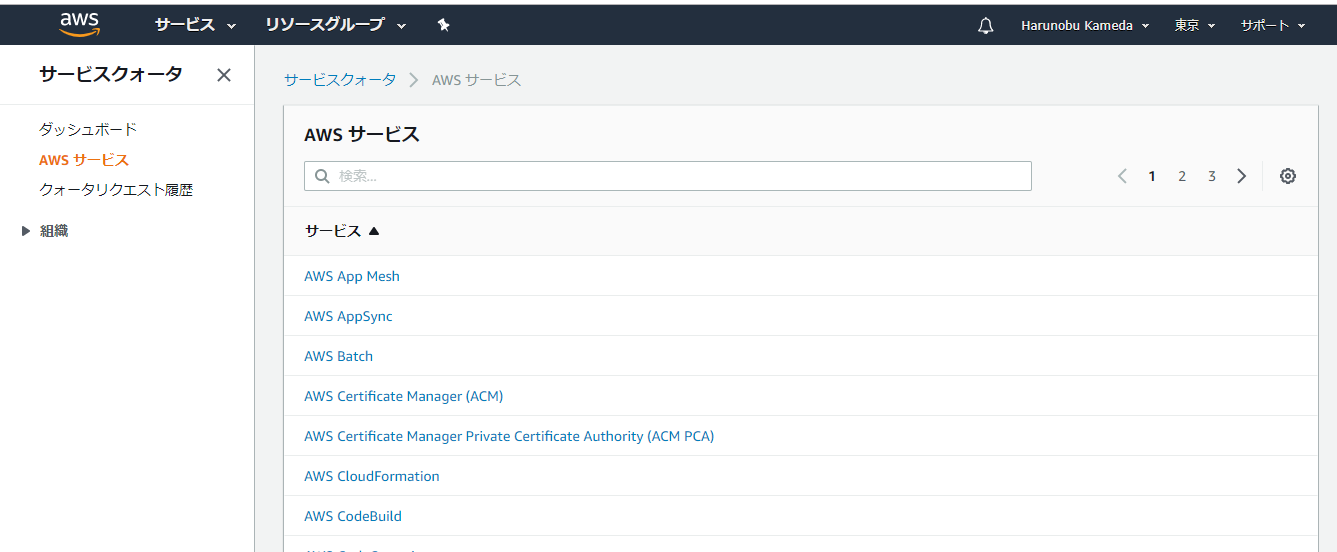Image resolution: width=1337 pixels, height=552 pixels.
Task: Click the サービスクォータ sidebar title
Action: pos(111,74)
